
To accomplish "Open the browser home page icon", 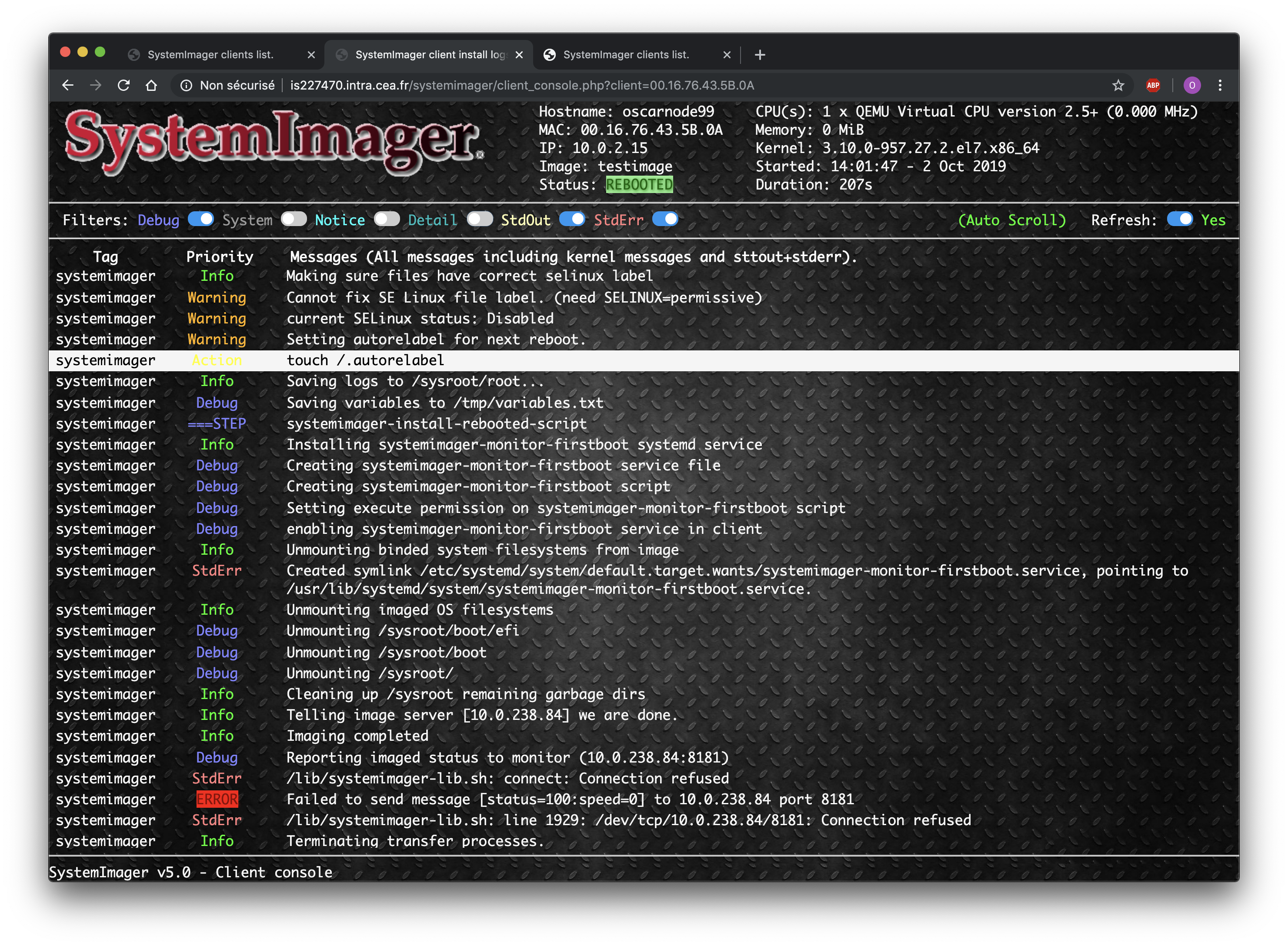I will pyautogui.click(x=151, y=85).
